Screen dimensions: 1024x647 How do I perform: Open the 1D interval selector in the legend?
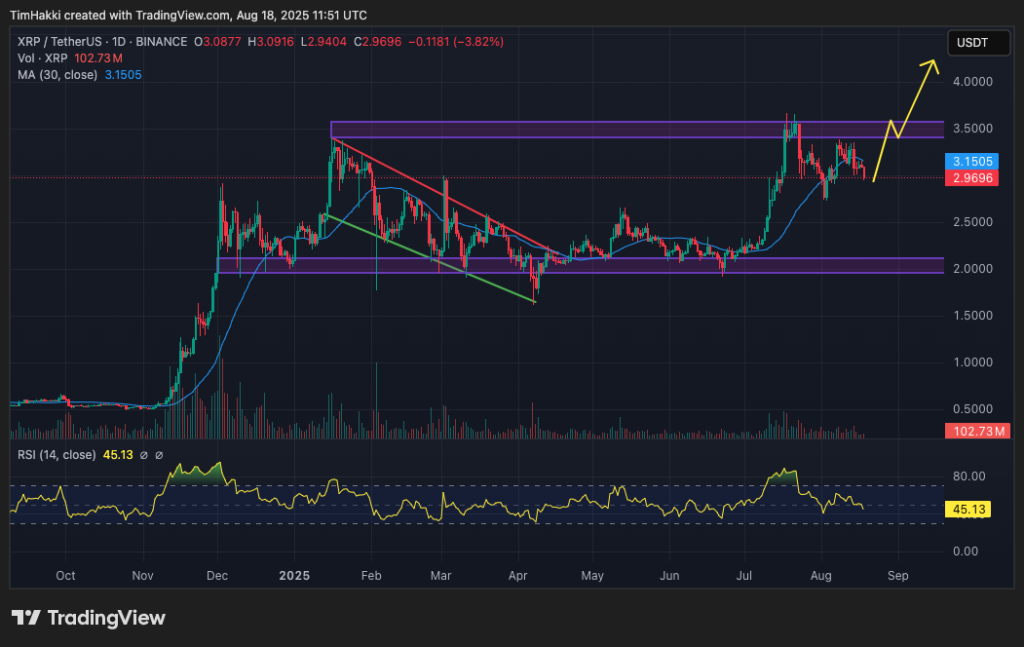tap(117, 42)
